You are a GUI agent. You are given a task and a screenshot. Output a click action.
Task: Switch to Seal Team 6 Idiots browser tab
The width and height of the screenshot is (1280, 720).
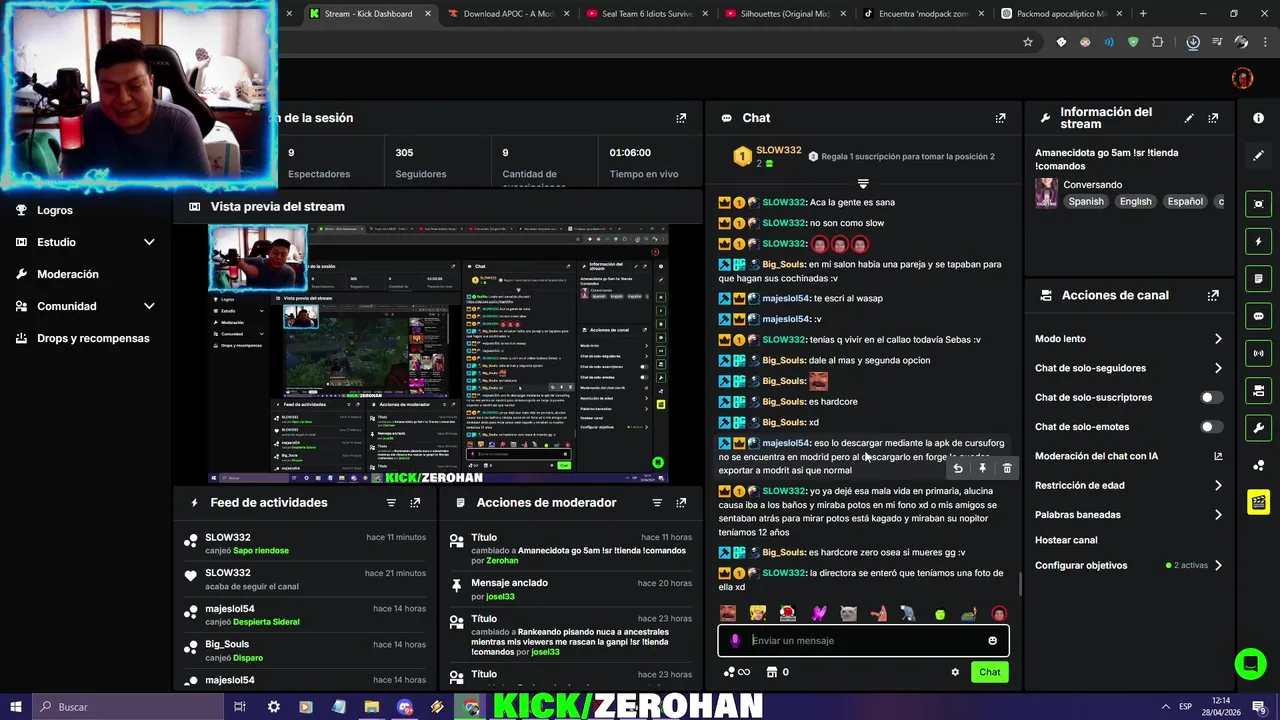pyautogui.click(x=646, y=14)
